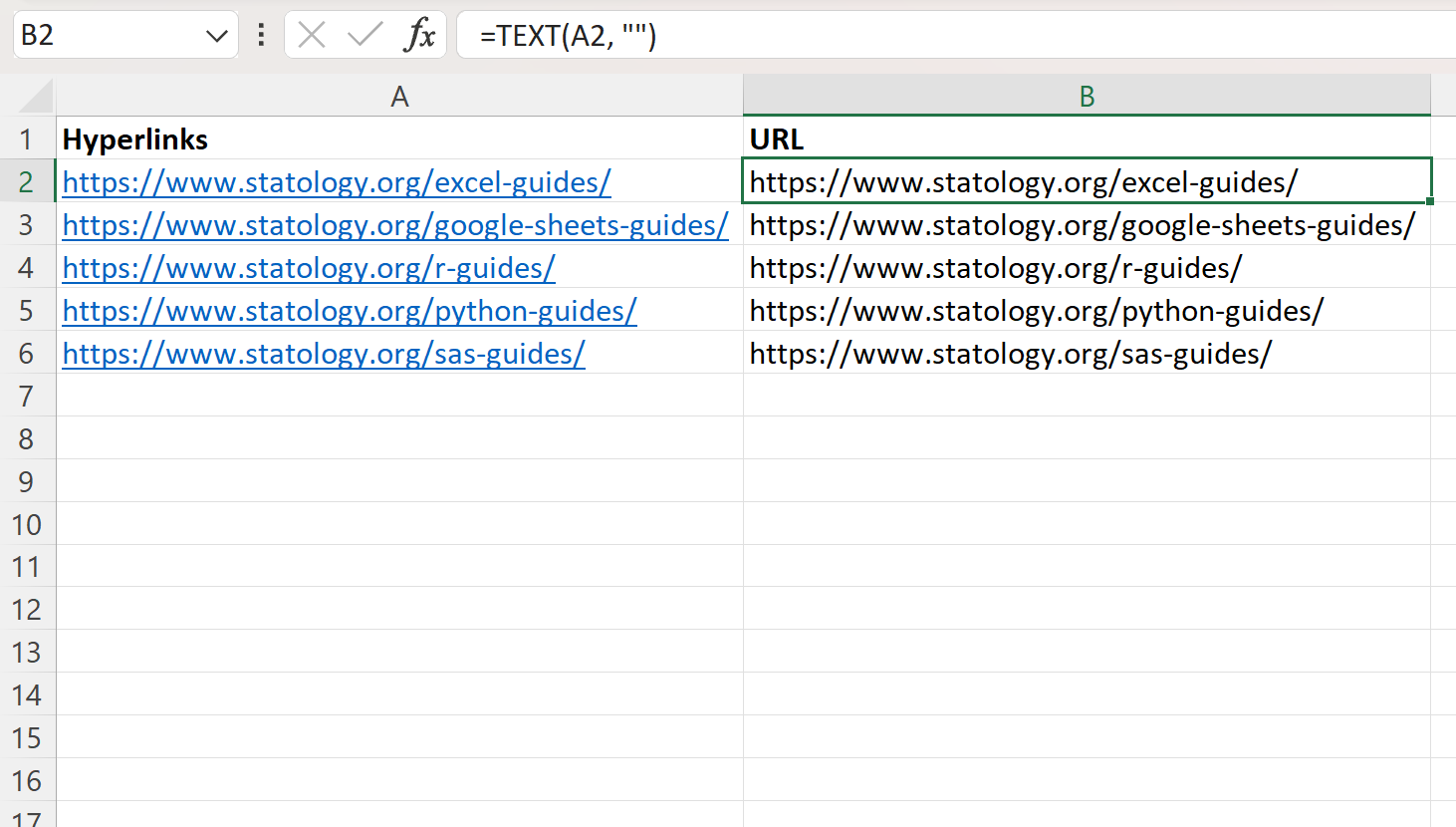Select row 6 by its row header
This screenshot has height=827, width=1456.
29,353
